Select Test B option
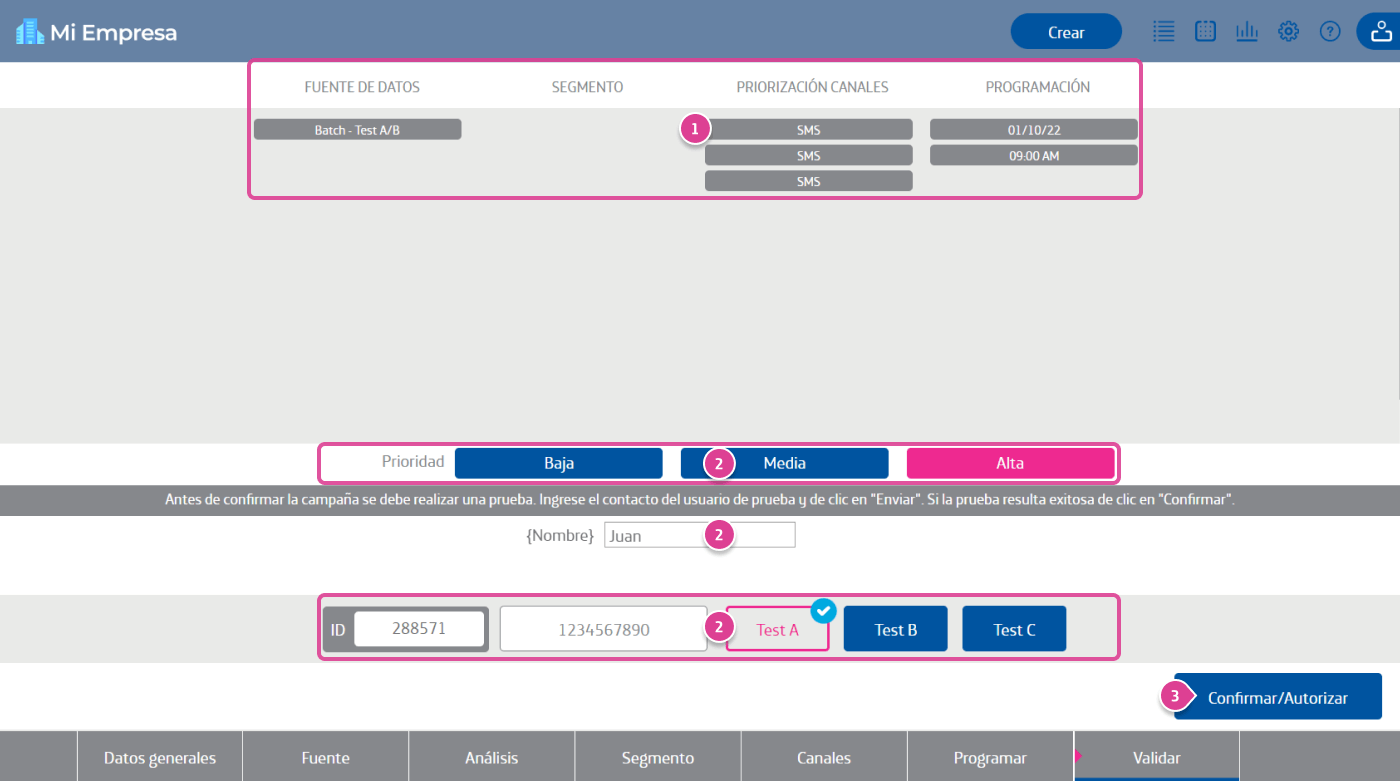Screen dimensions: 1400x781 coord(896,630)
